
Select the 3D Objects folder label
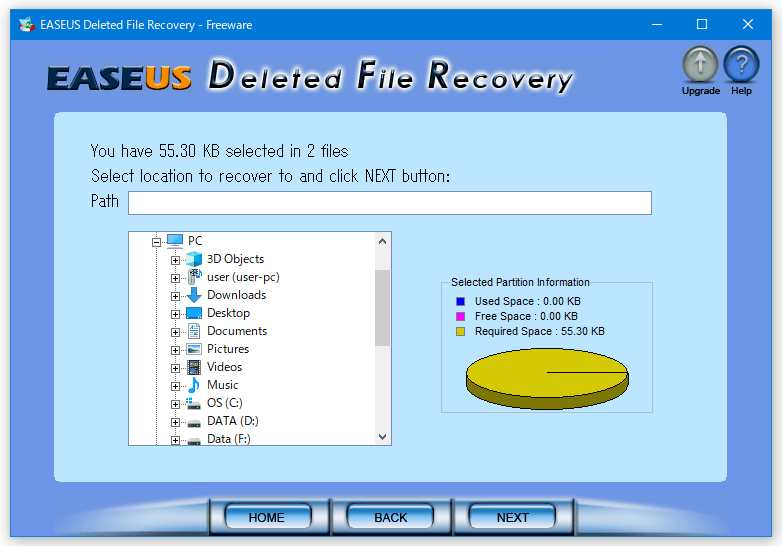[235, 259]
